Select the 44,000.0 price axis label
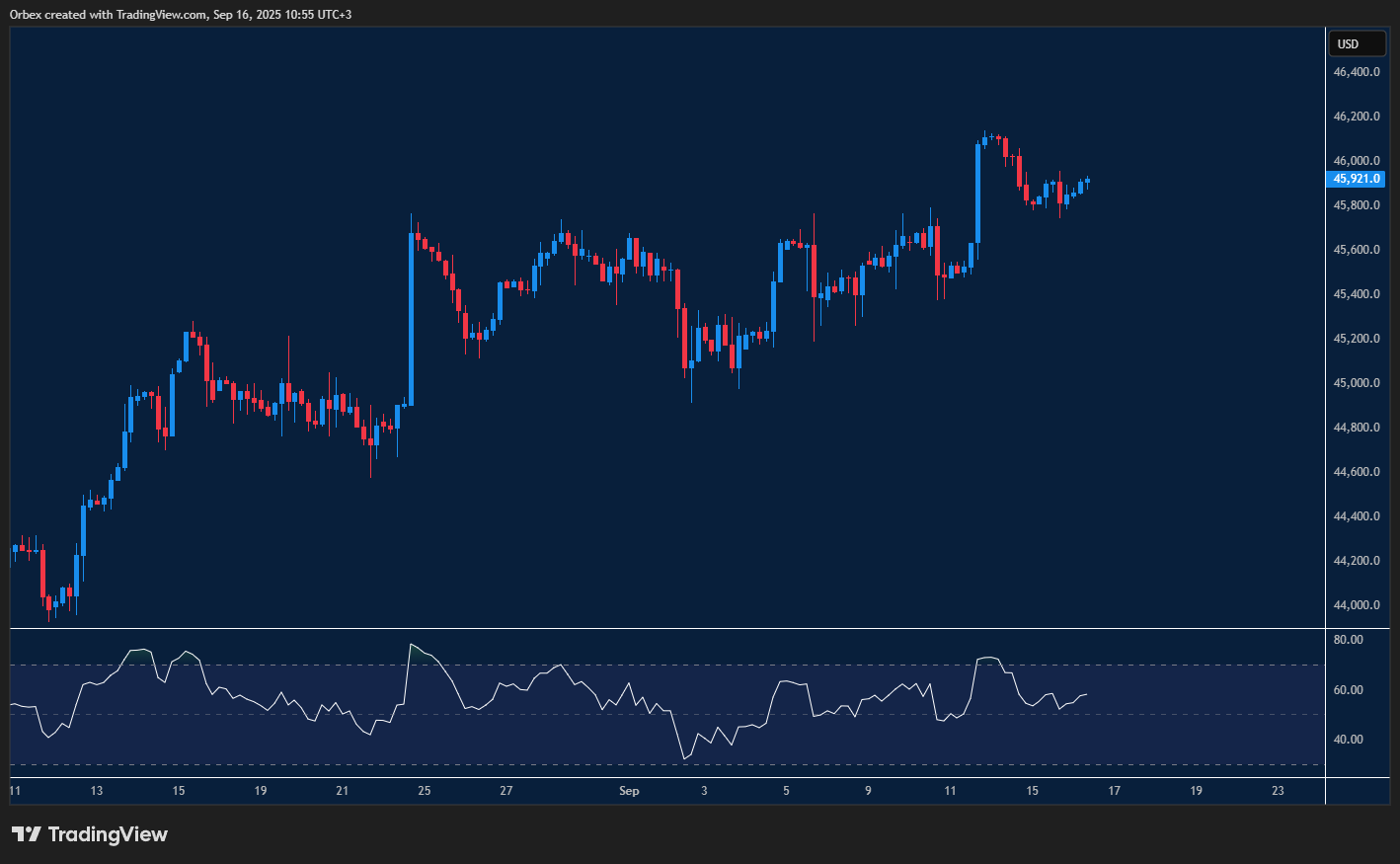 coord(1356,605)
